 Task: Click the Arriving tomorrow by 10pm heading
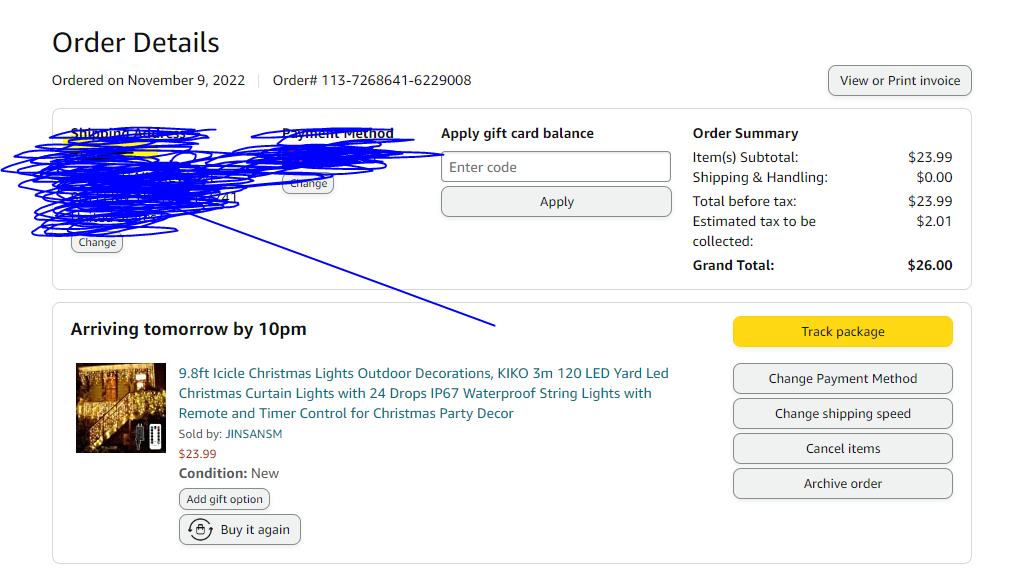click(x=189, y=329)
